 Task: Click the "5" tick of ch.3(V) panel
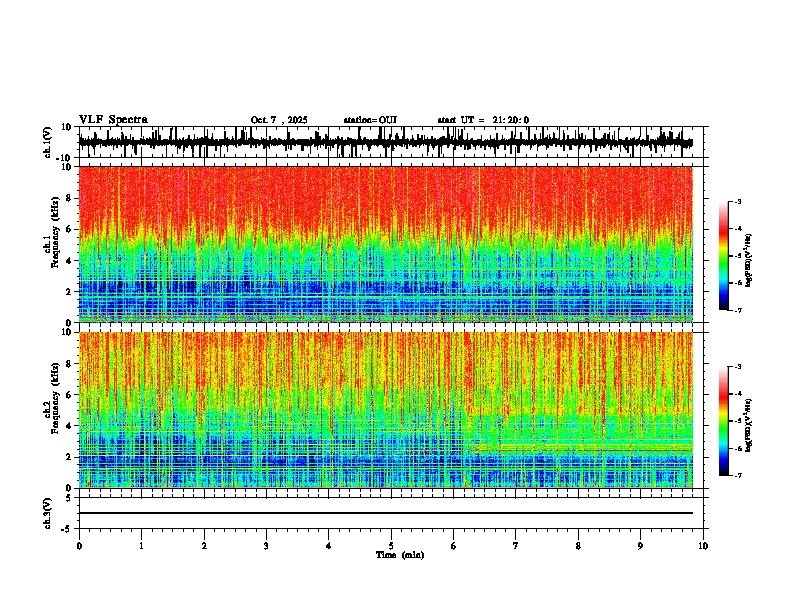pyautogui.click(x=69, y=497)
